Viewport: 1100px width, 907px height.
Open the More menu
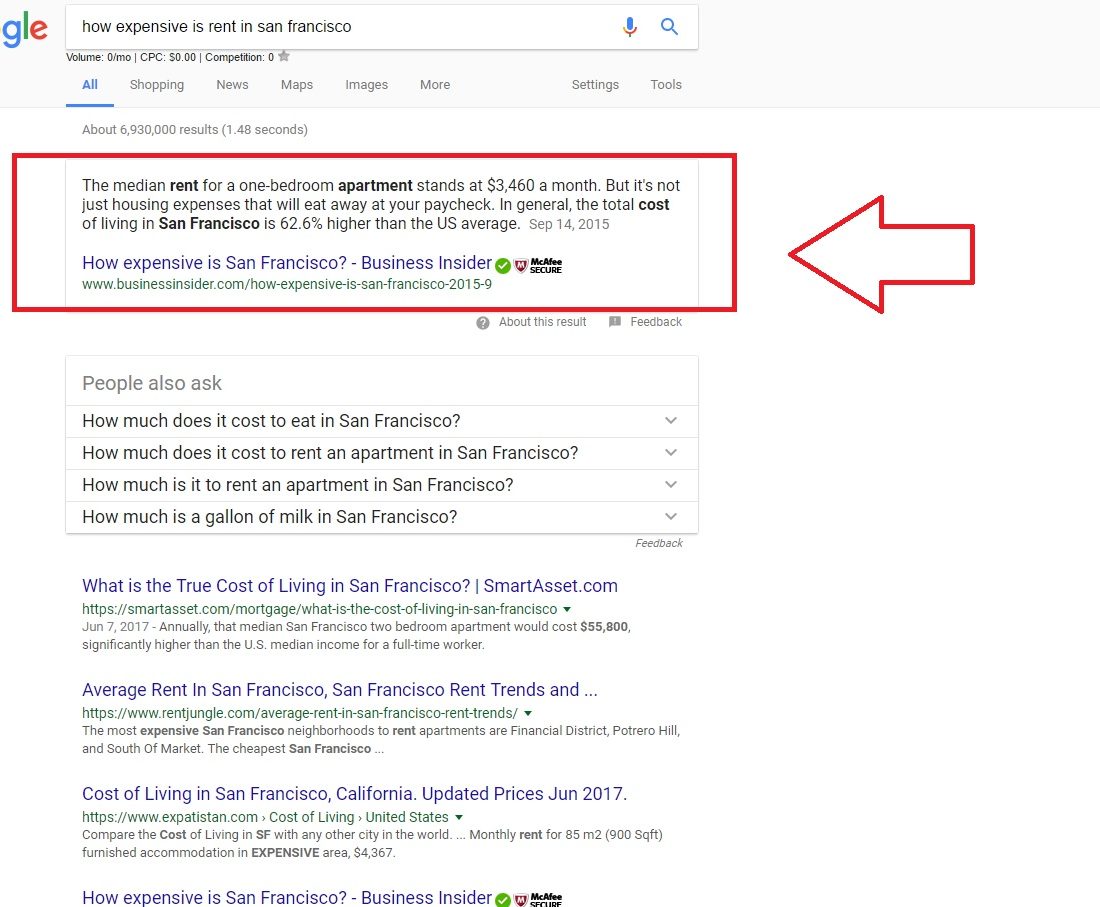click(x=435, y=85)
